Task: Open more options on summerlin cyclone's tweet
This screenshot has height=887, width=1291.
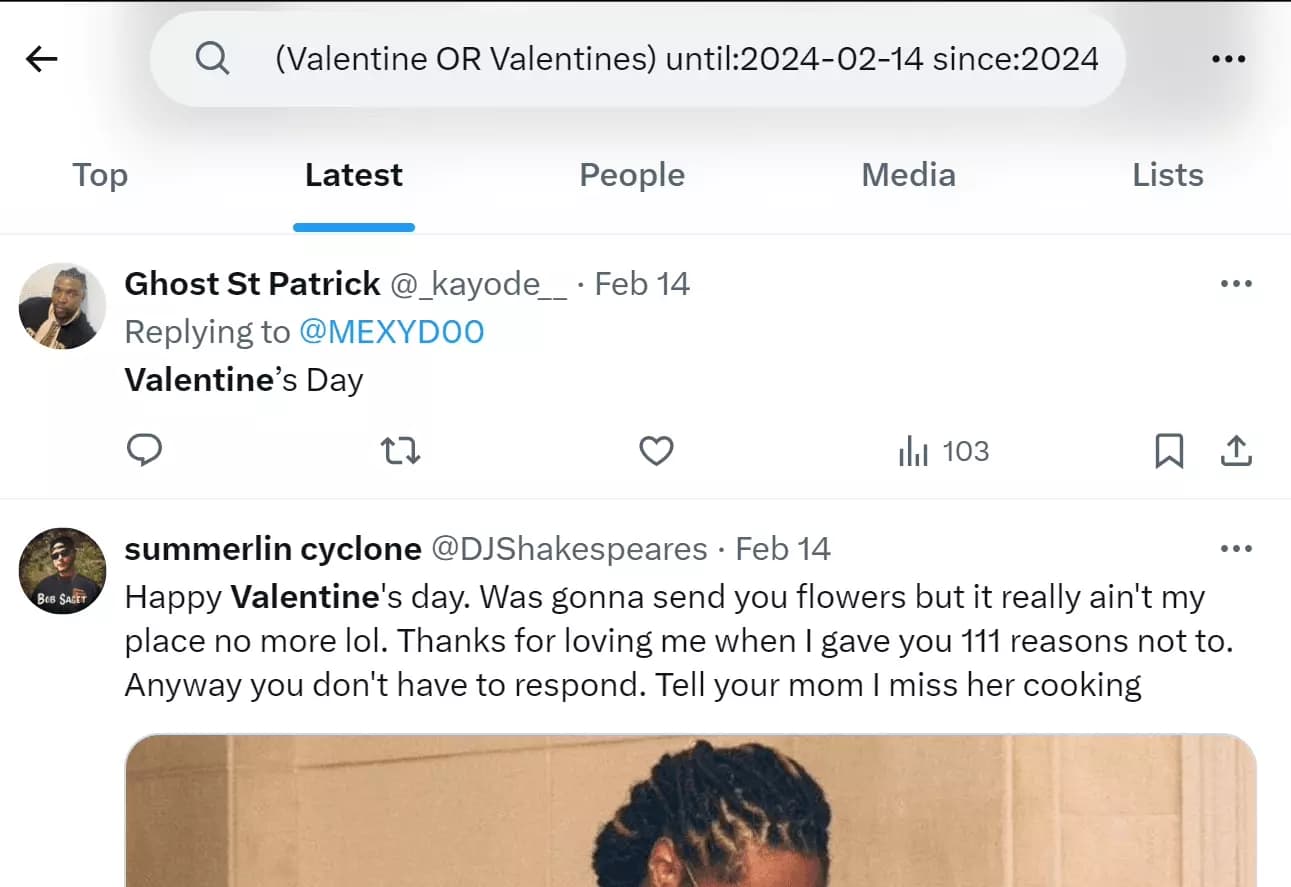Action: coord(1237,548)
